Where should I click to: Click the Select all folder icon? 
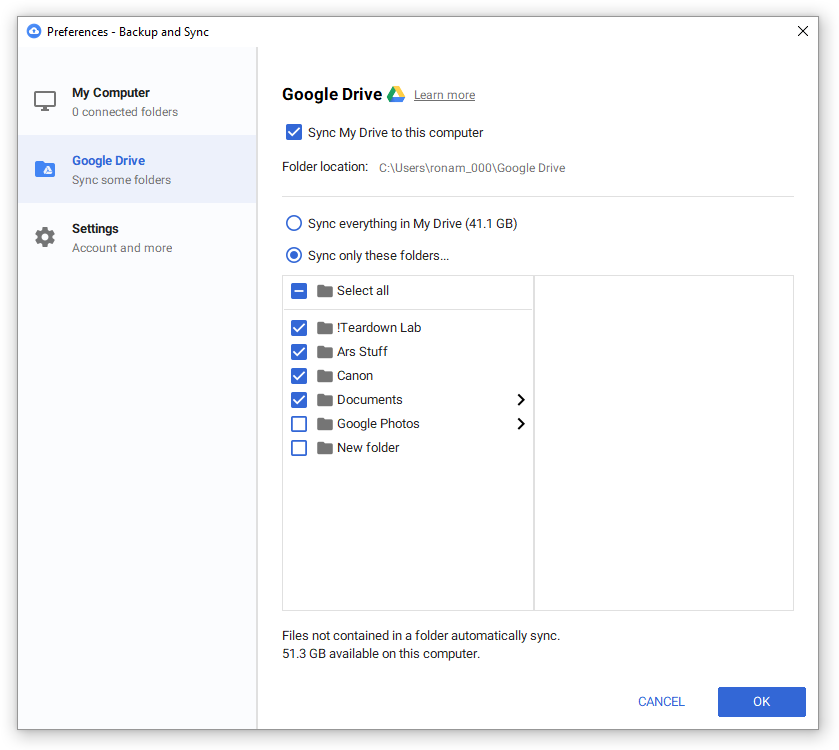[325, 290]
